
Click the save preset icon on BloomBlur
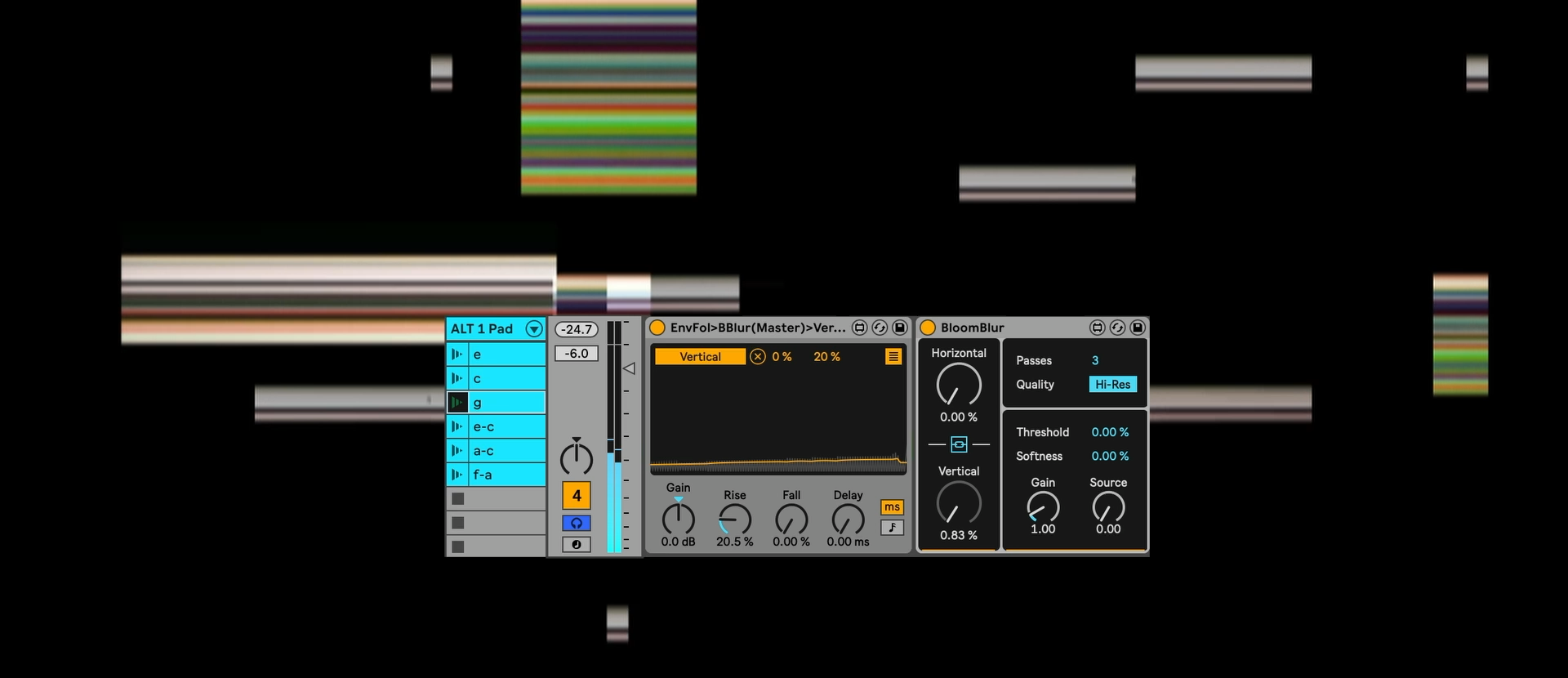point(1137,328)
